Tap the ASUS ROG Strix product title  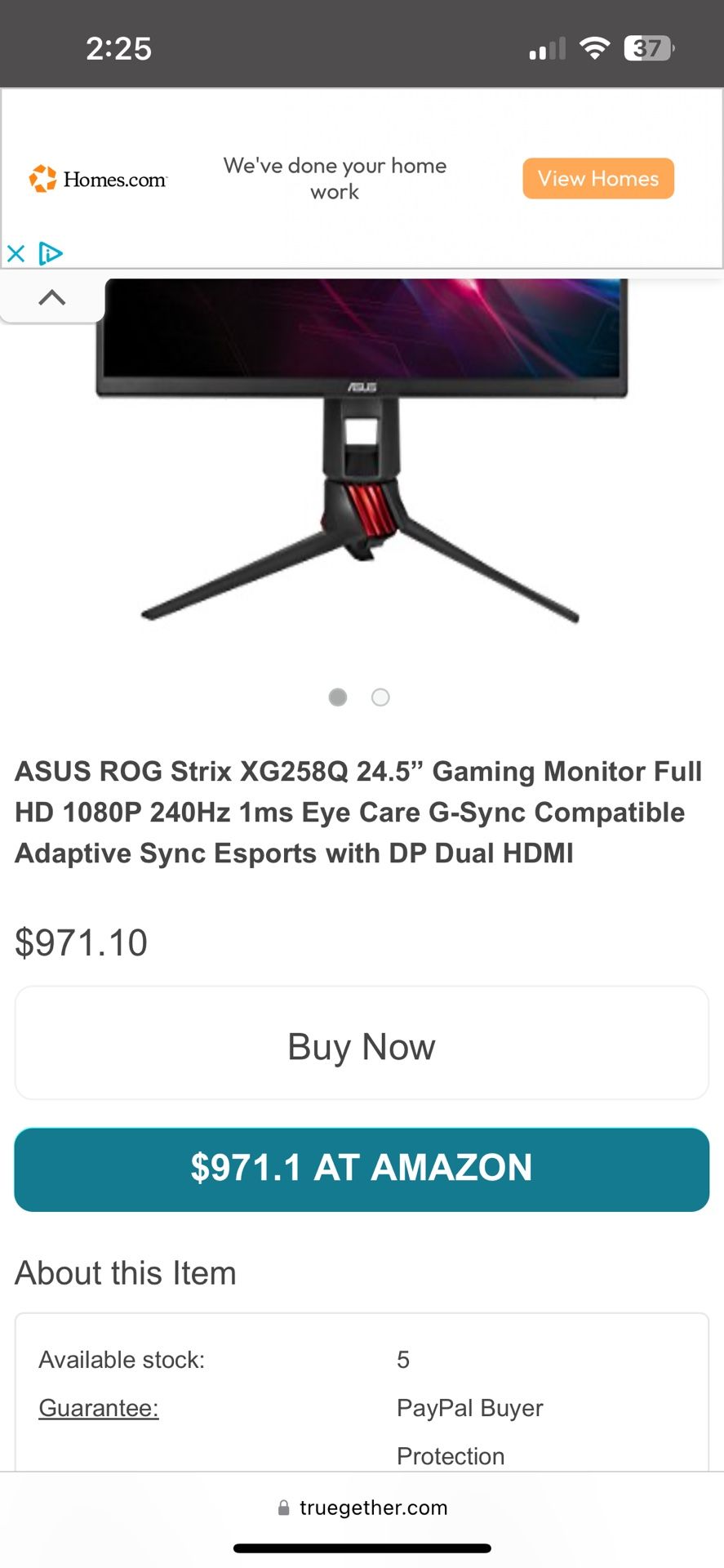pyautogui.click(x=359, y=812)
